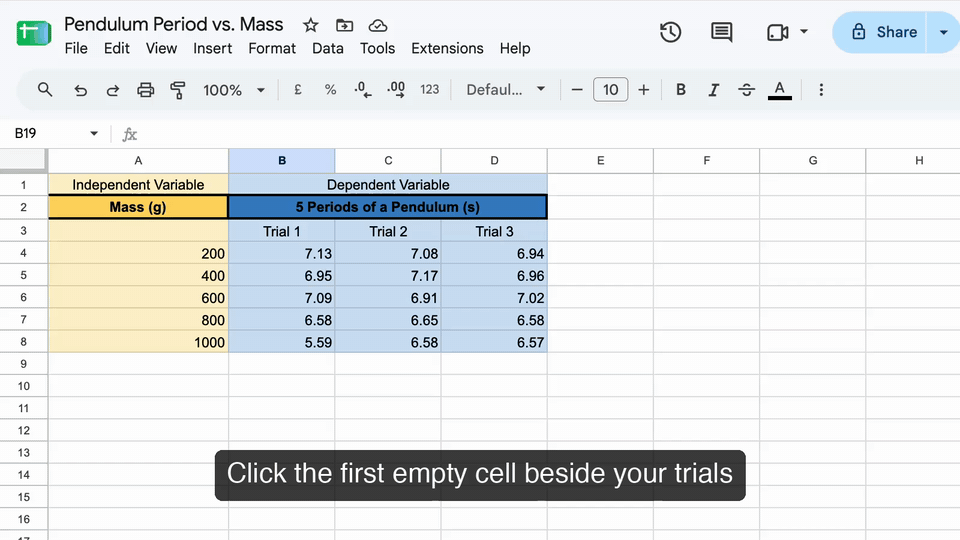Select column B header
Image resolution: width=960 pixels, height=540 pixels.
tap(282, 160)
